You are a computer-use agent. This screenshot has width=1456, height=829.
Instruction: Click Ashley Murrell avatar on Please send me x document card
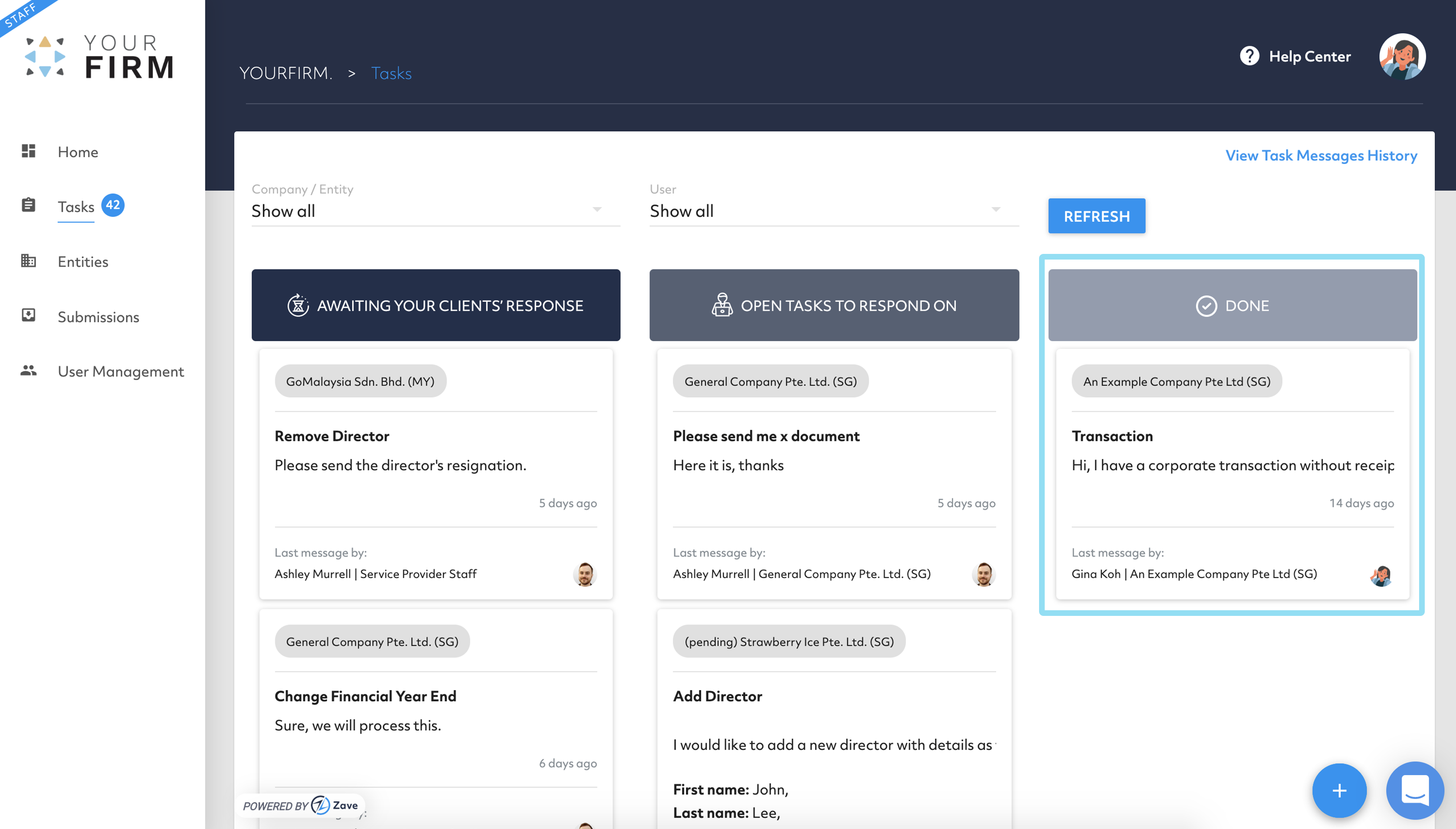[984, 574]
